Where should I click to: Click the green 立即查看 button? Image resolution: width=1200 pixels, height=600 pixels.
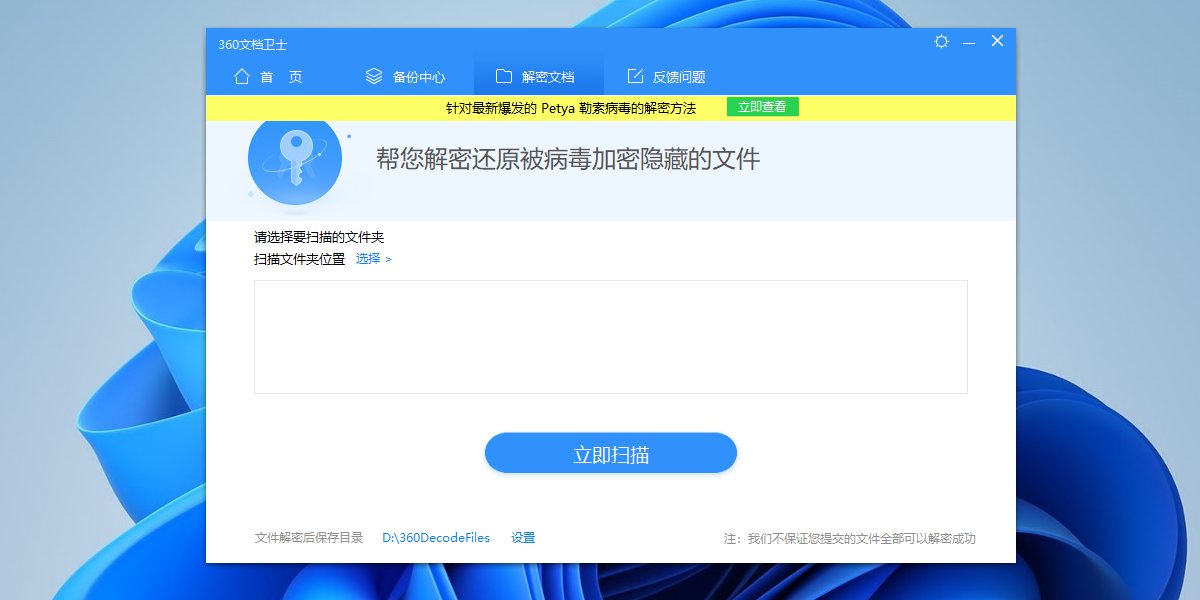click(x=763, y=107)
